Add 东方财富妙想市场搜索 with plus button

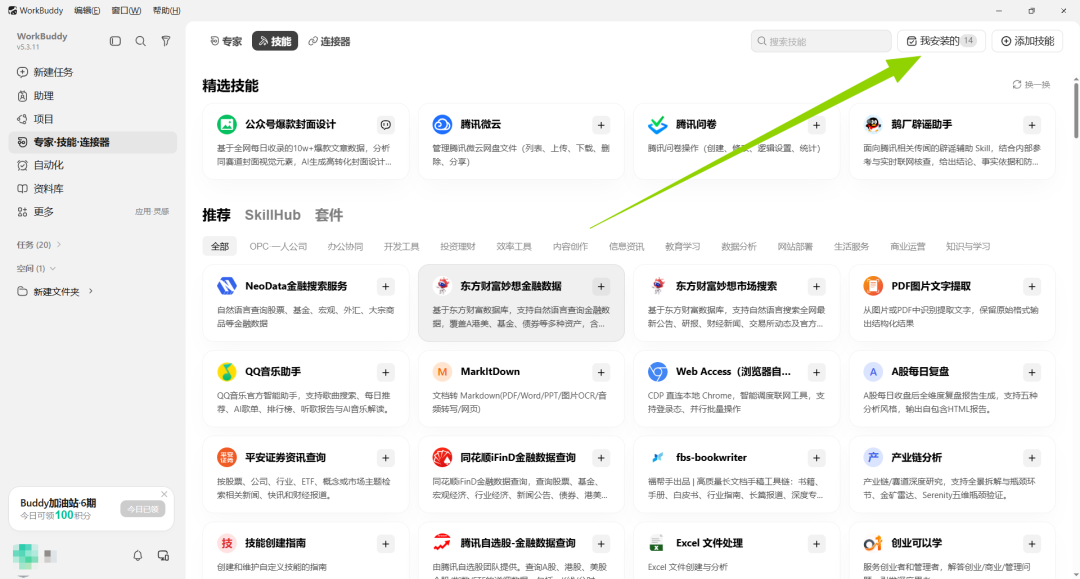(x=816, y=286)
